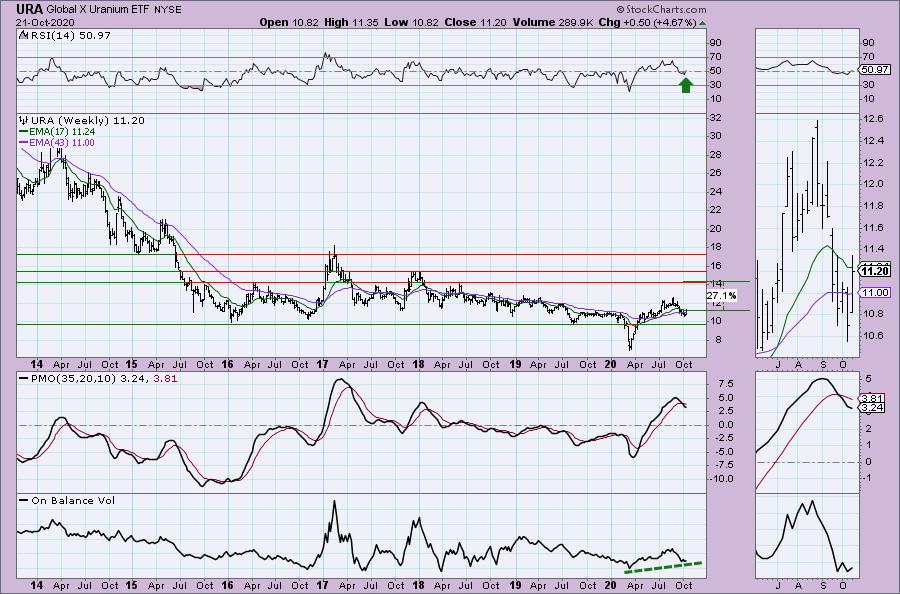Click the green up-triangle next to Chg value
900x594 pixels.
[x=703, y=23]
